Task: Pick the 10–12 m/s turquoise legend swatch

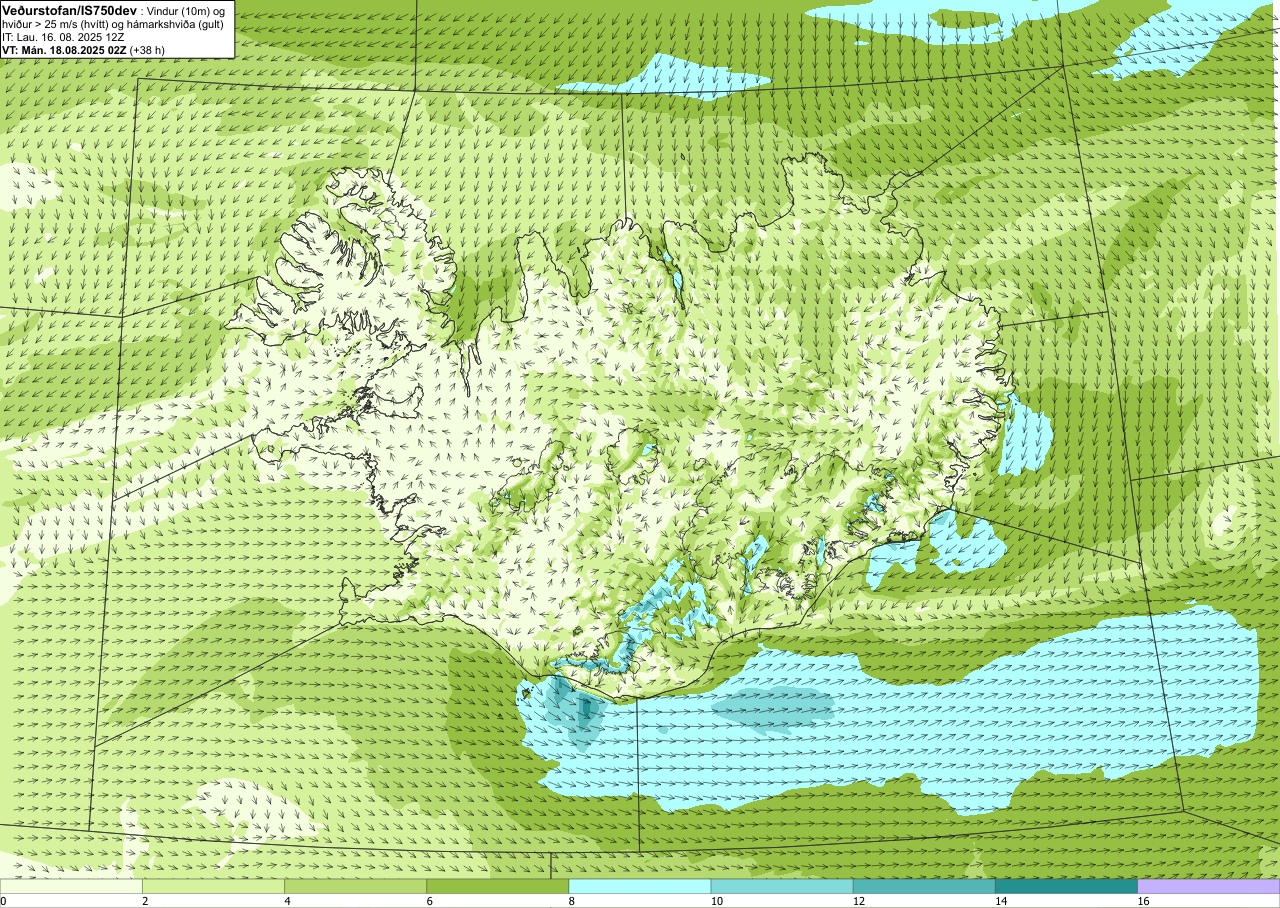Action: (x=782, y=886)
